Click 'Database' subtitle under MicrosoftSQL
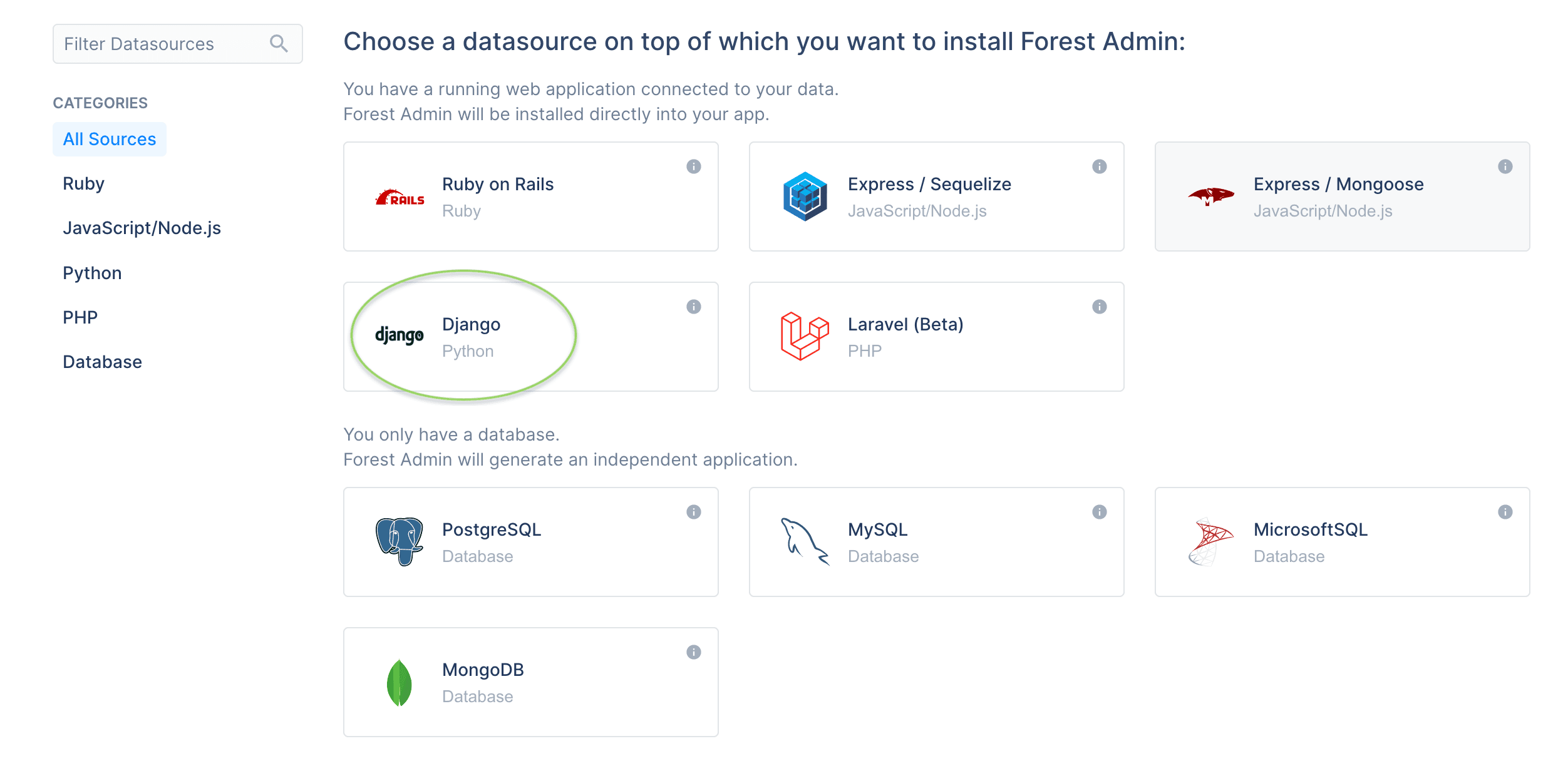1568x761 pixels. pos(1289,556)
